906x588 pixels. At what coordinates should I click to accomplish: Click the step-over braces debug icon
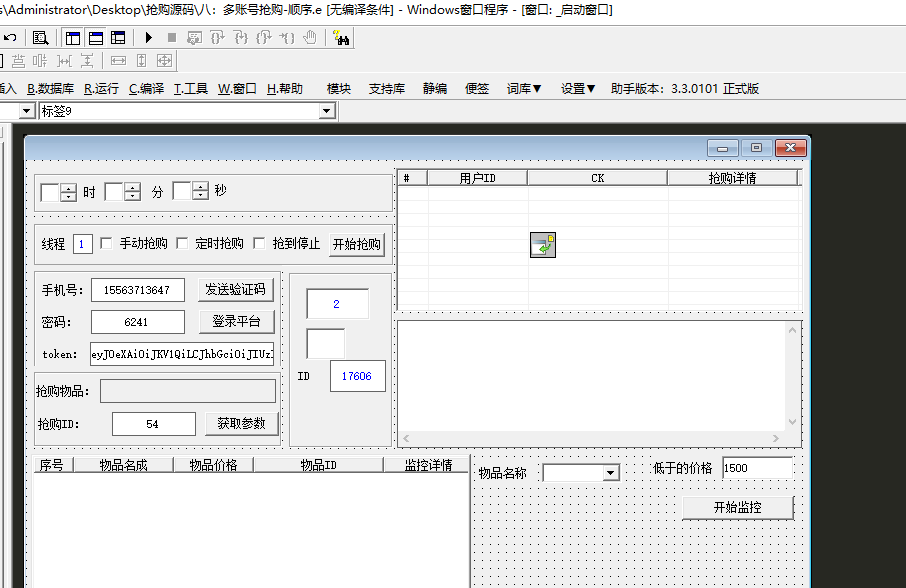pyautogui.click(x=217, y=38)
